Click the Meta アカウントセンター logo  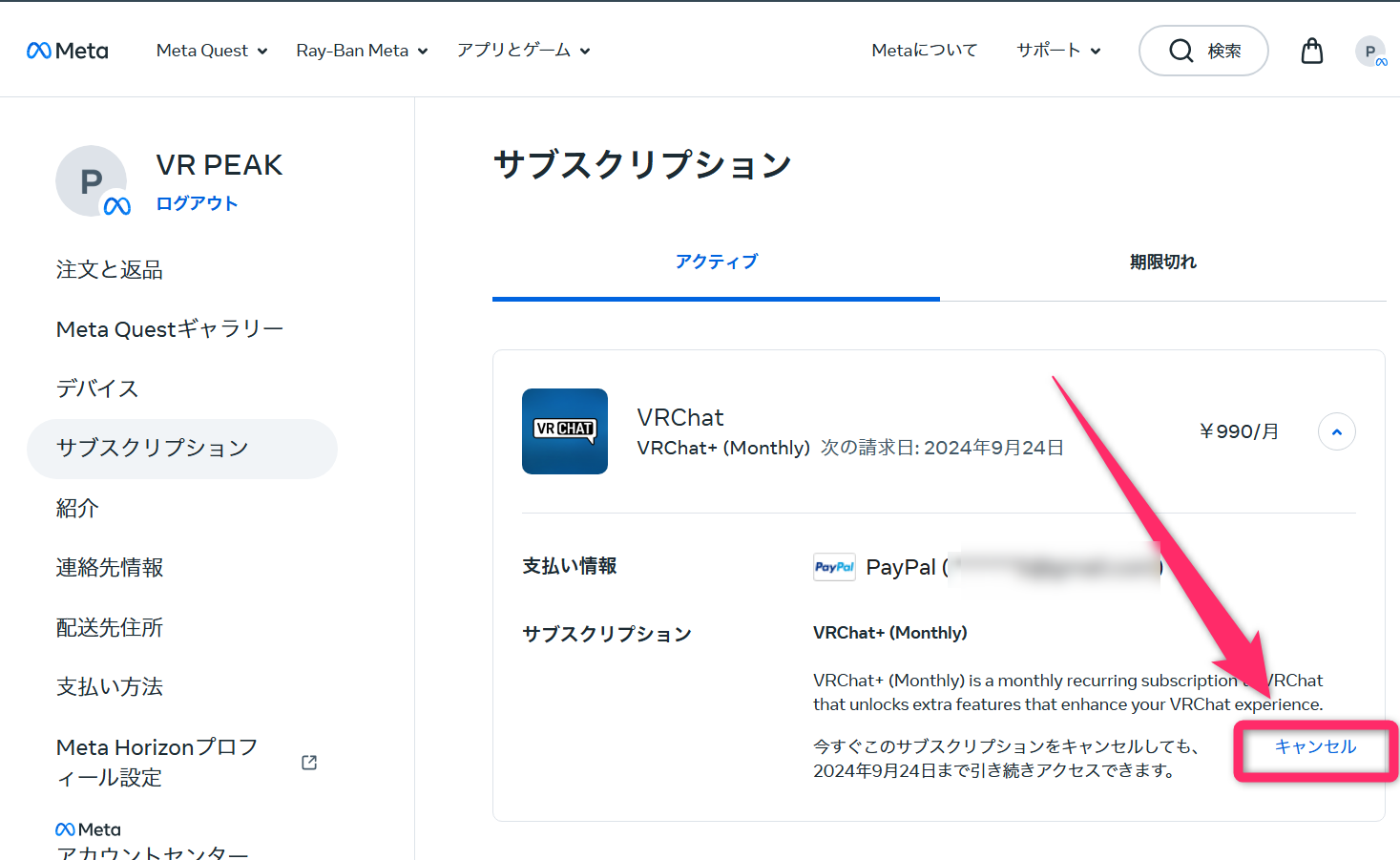89,829
